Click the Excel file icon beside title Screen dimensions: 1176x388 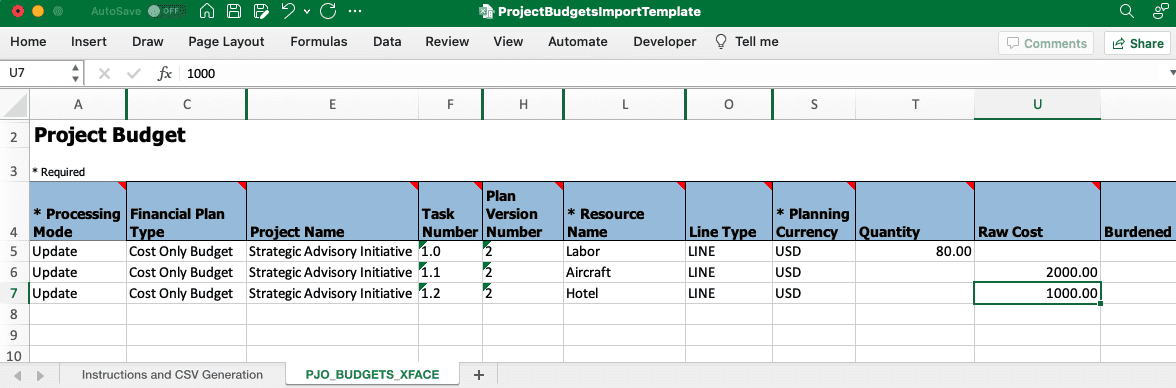(x=486, y=12)
